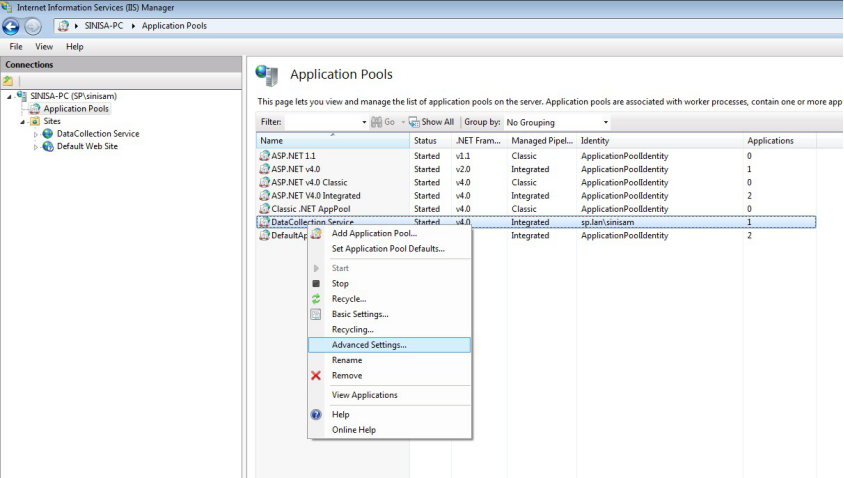Click the Go binoculars icon

click(377, 122)
